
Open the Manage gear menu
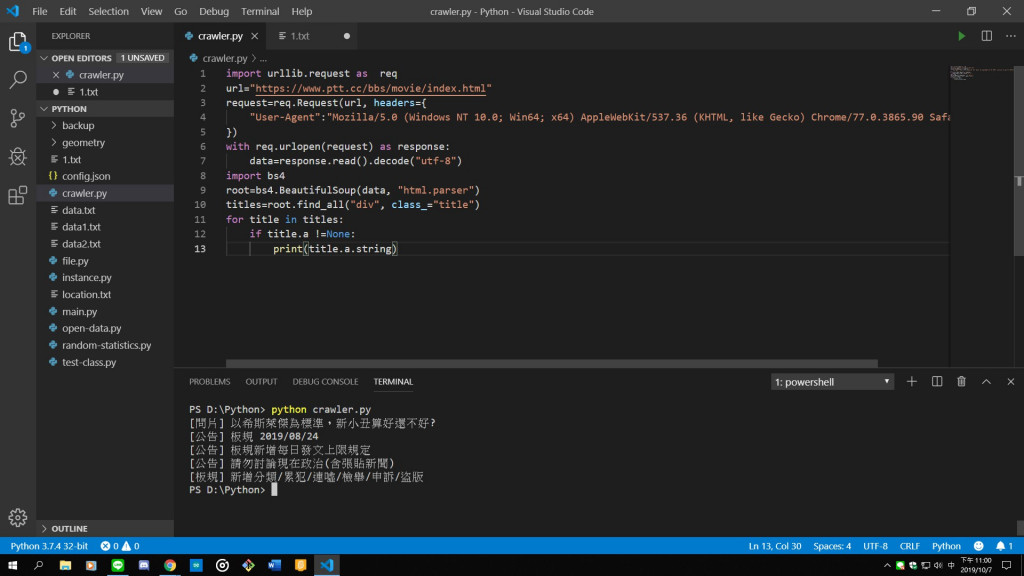pyautogui.click(x=18, y=517)
